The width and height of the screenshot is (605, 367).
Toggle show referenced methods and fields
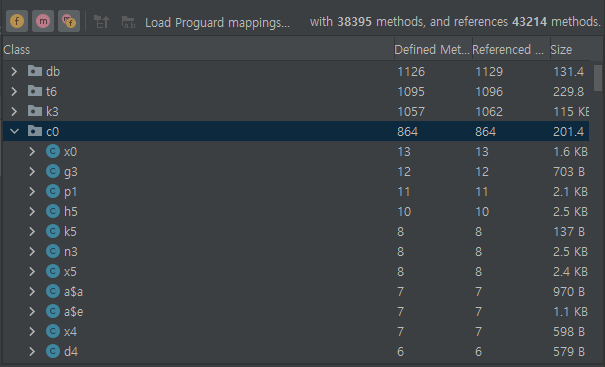click(69, 21)
